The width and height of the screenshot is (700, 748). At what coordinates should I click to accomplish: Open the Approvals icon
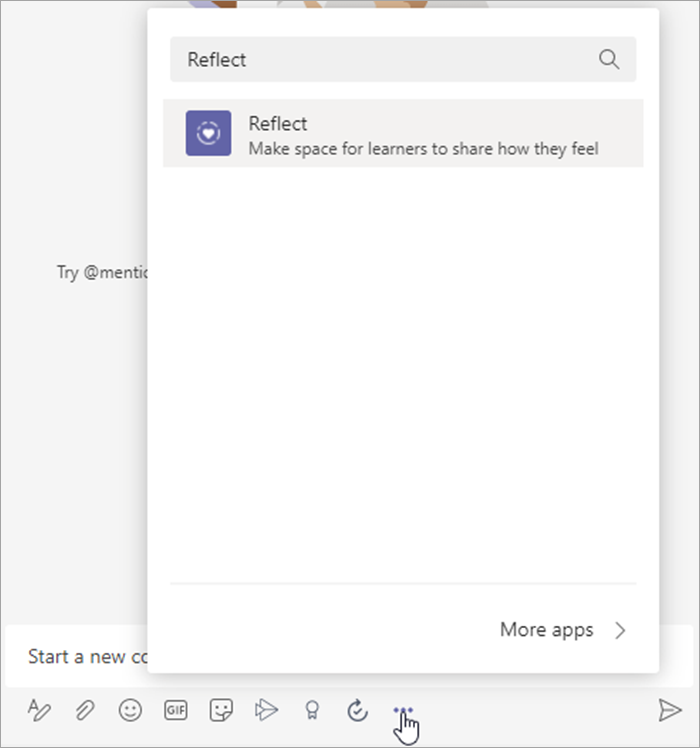(x=357, y=710)
